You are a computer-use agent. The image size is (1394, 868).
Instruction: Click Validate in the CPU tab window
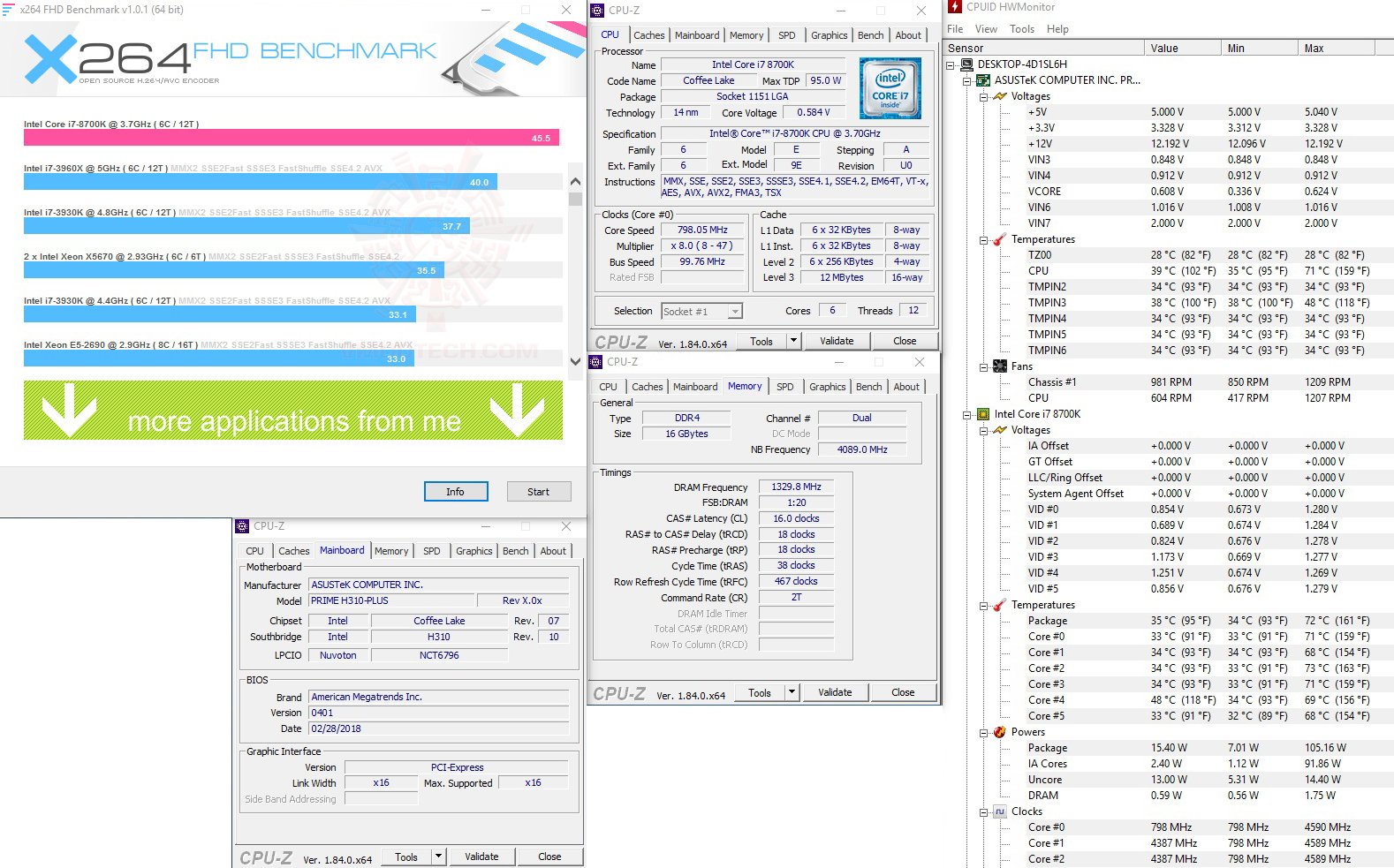[837, 341]
